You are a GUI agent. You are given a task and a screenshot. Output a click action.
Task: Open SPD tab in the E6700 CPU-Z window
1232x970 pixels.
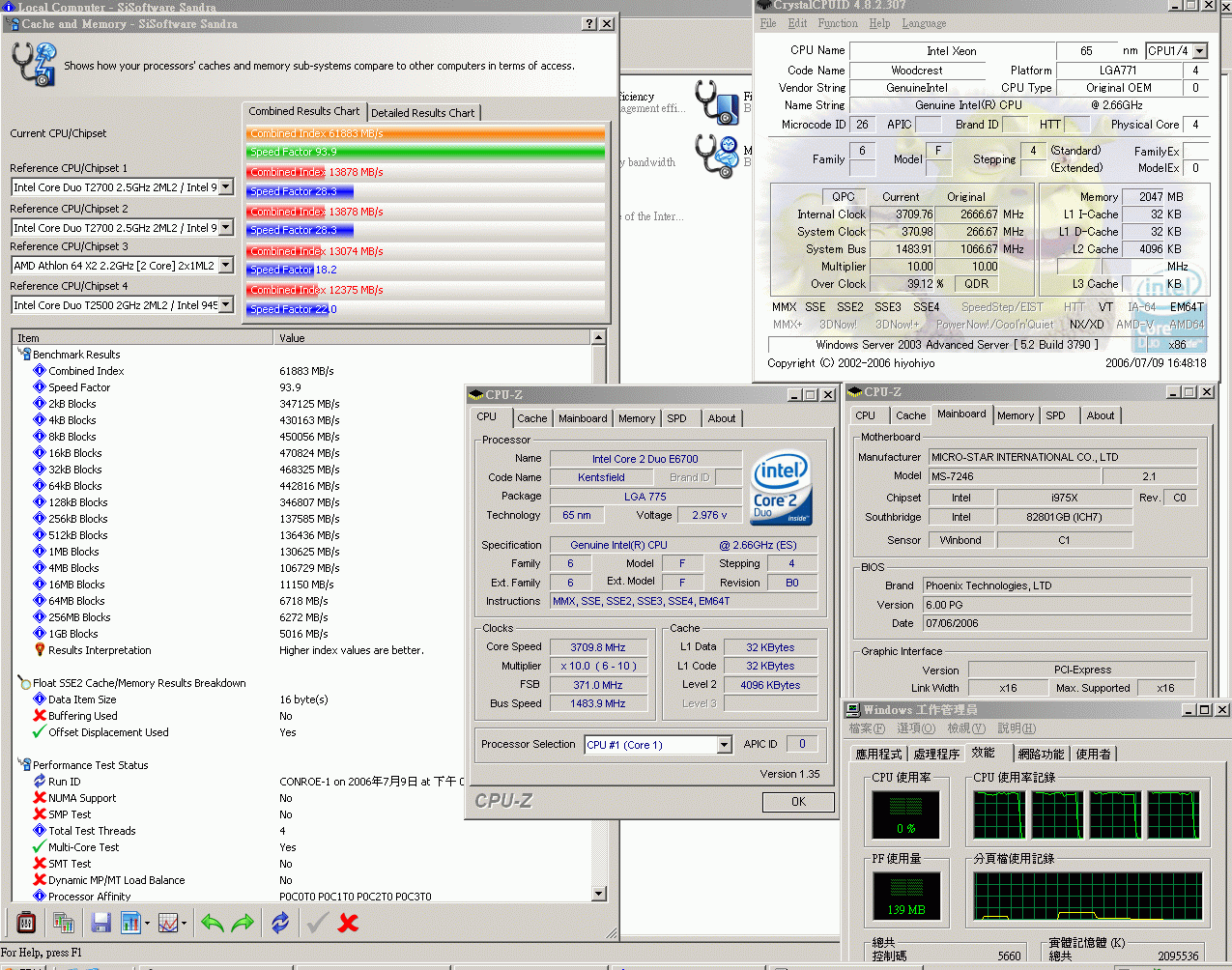pyautogui.click(x=677, y=418)
